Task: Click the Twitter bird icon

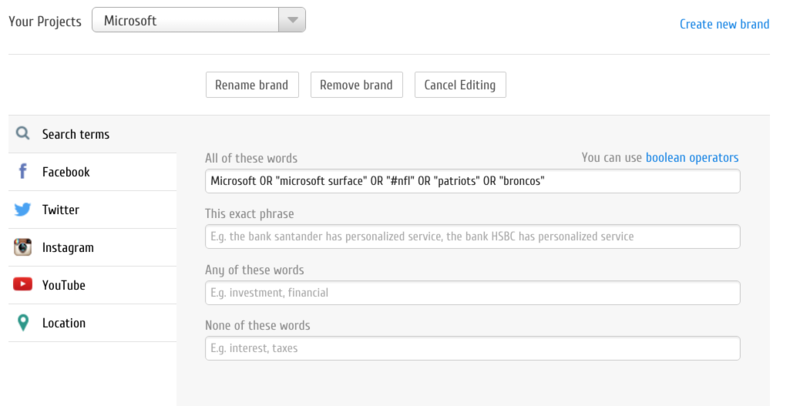Action: coord(22,210)
